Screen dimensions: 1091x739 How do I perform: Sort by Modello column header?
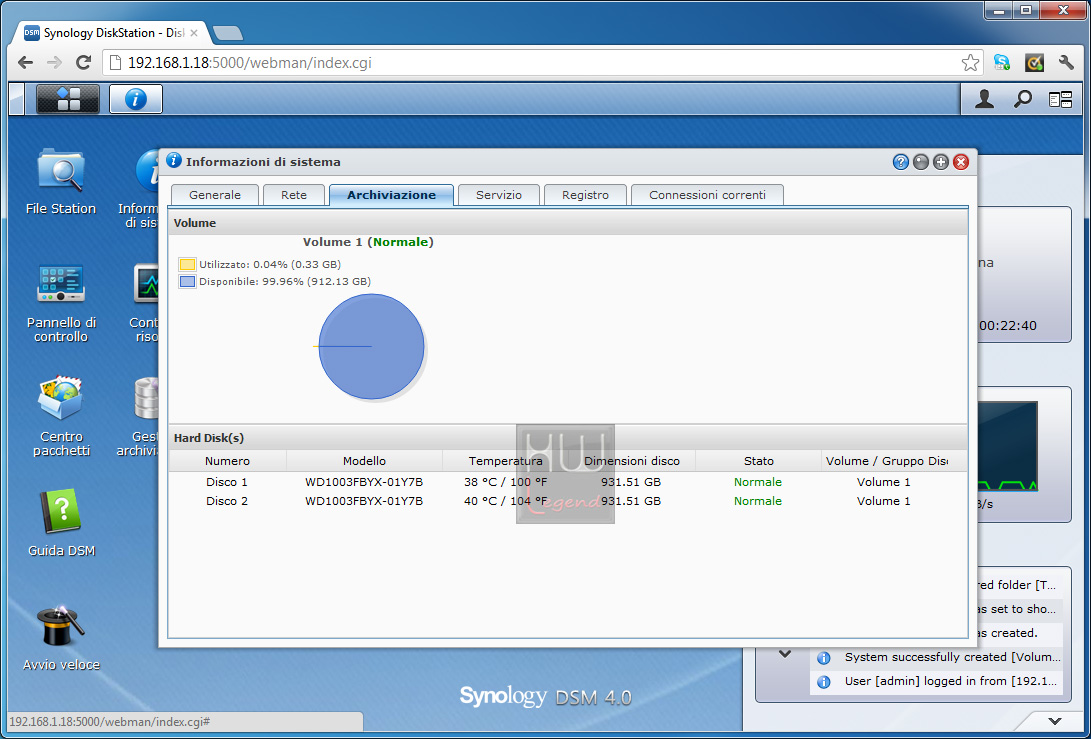364,461
